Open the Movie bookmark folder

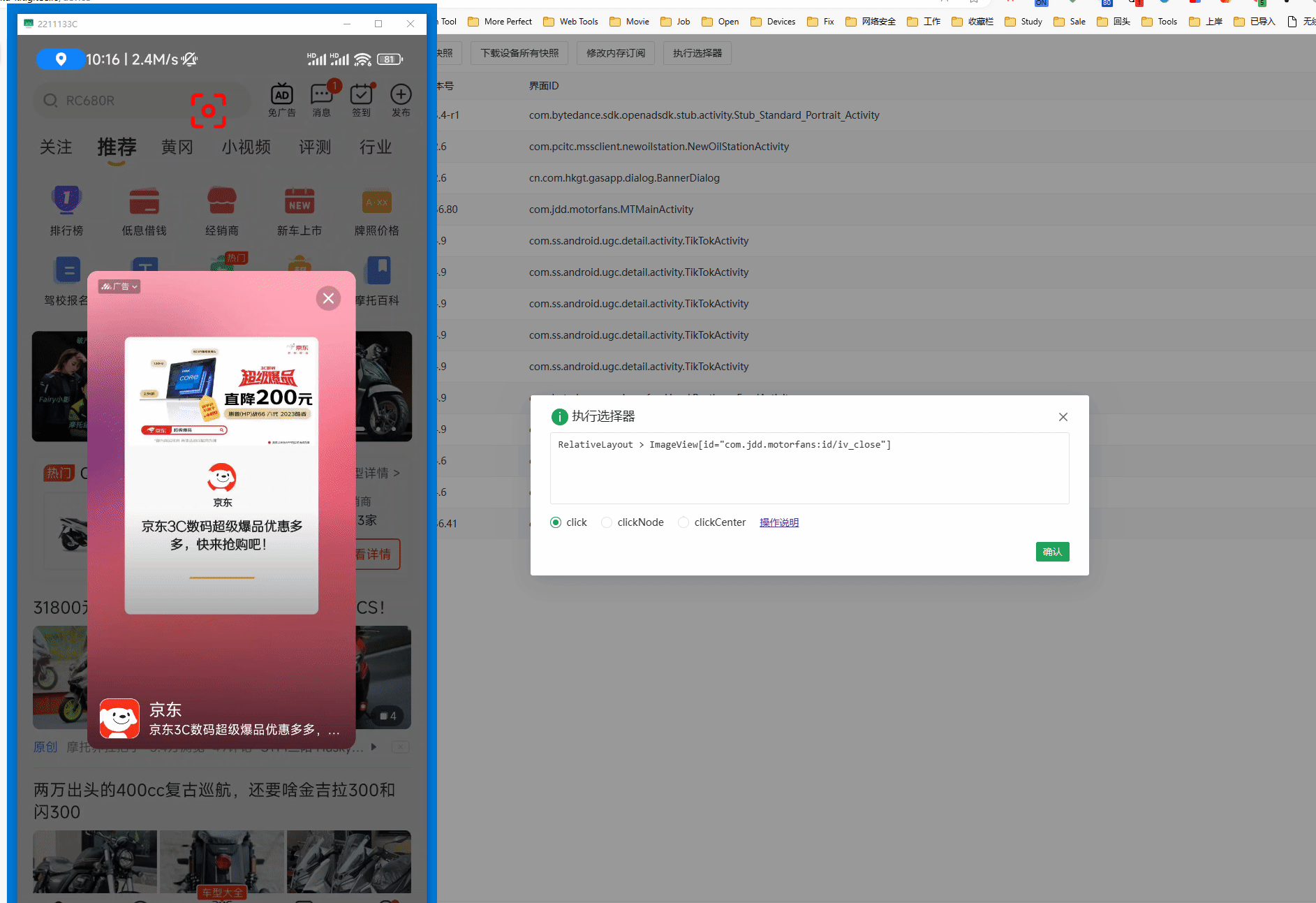pyautogui.click(x=630, y=22)
